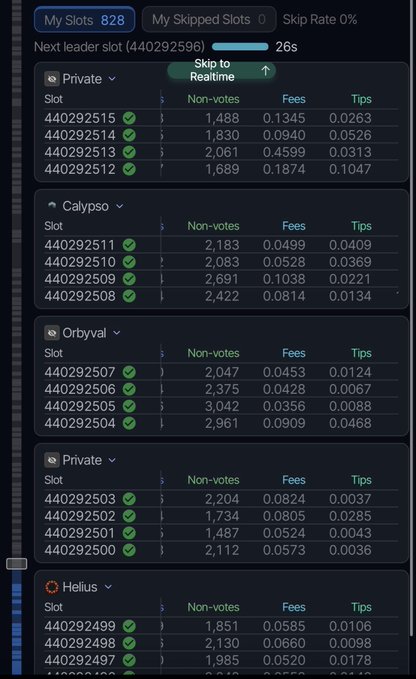
Task: Expand the top Private validator dropdown
Action: click(112, 79)
